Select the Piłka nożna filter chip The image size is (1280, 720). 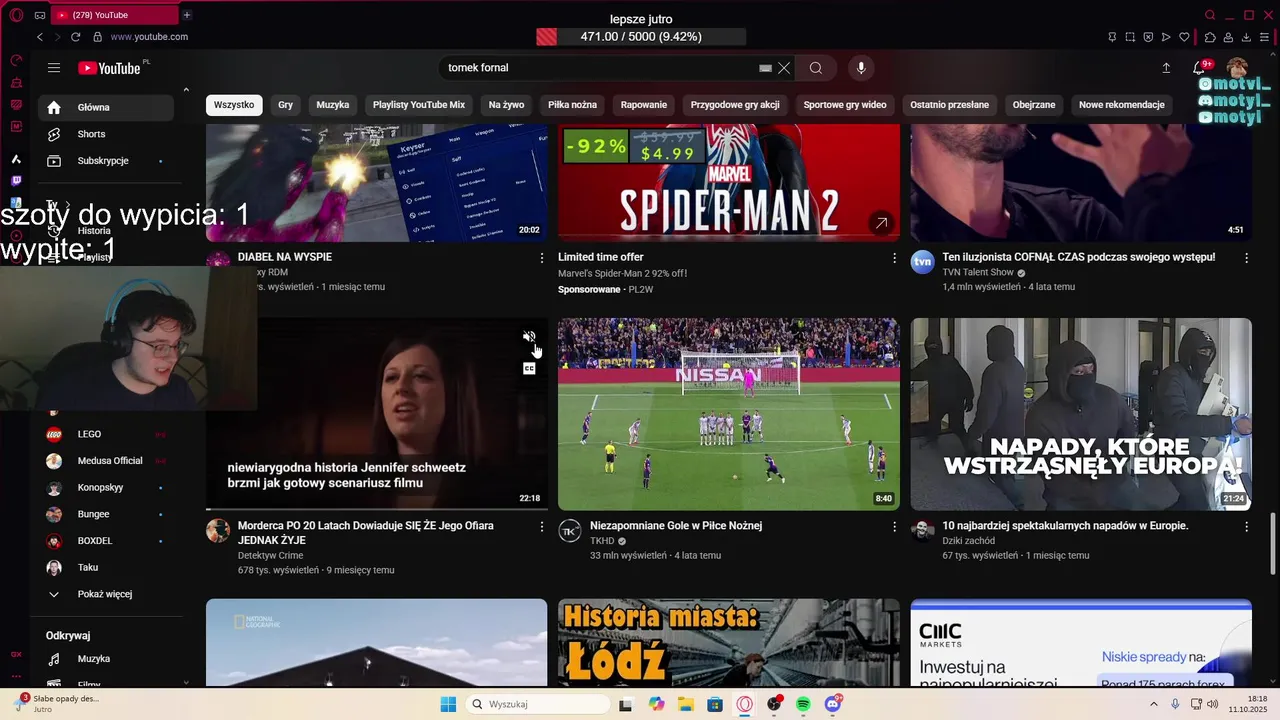pos(572,105)
